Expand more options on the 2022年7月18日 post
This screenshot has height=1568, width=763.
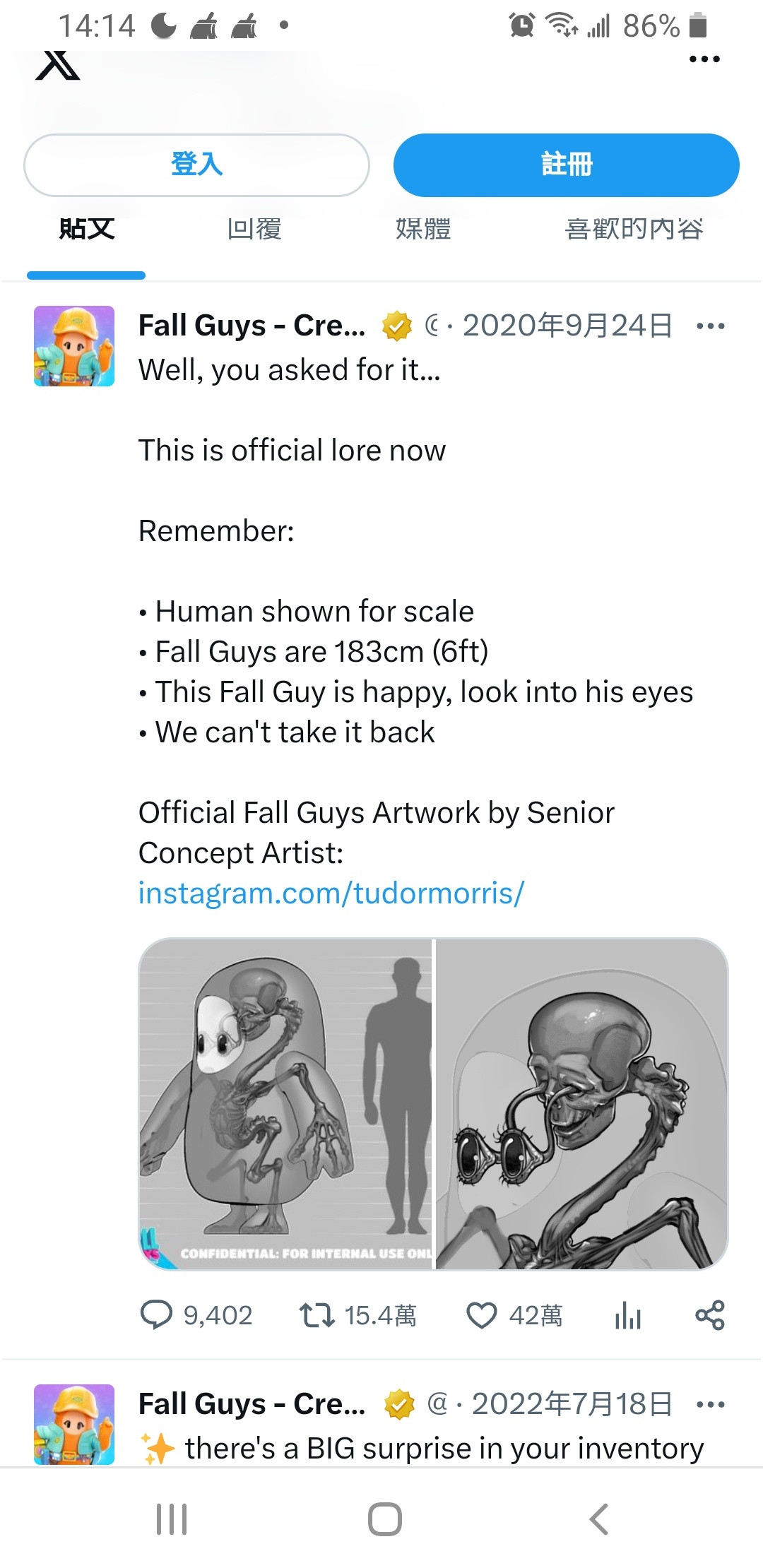point(710,1404)
